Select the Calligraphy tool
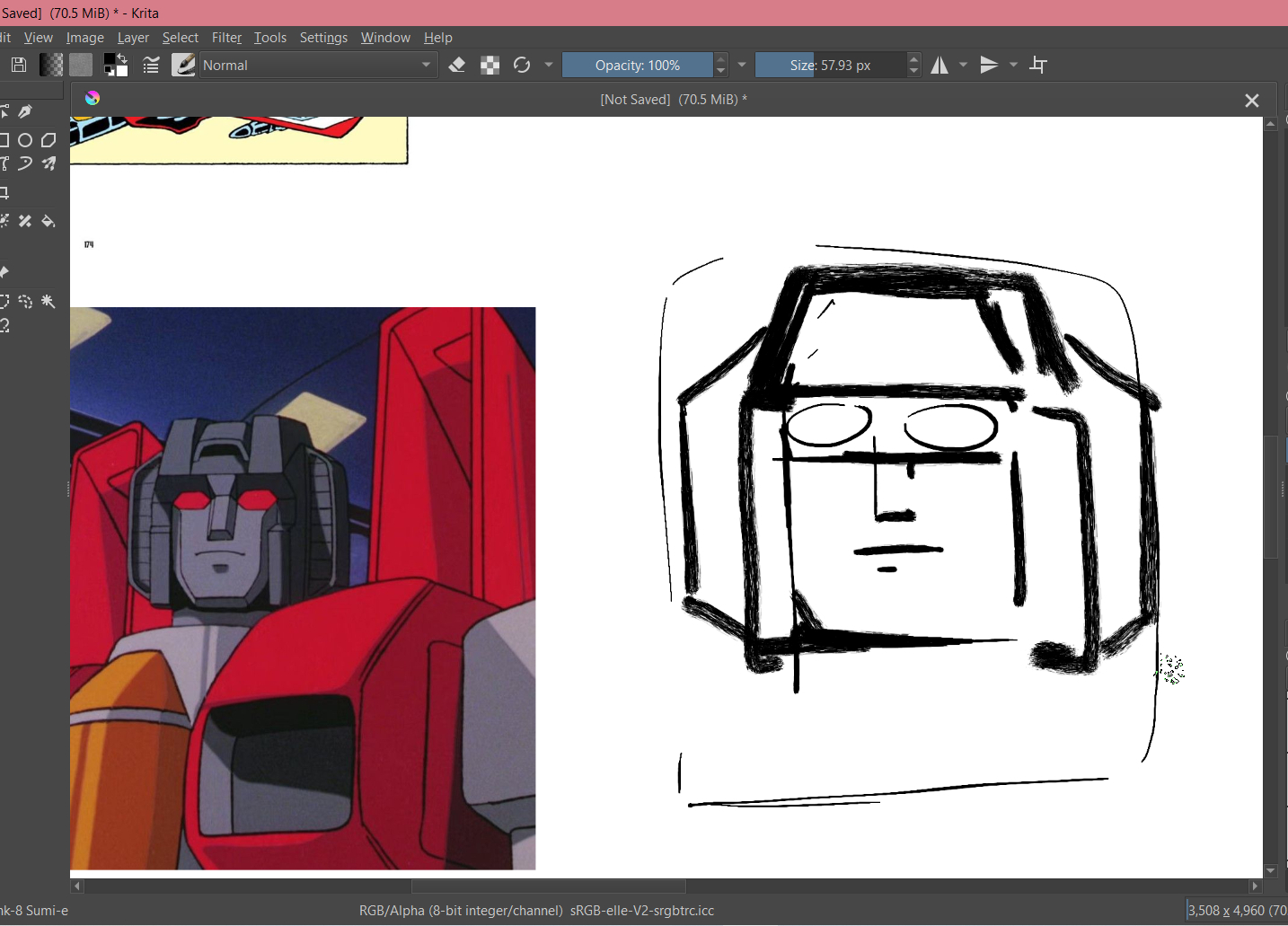The height and width of the screenshot is (926, 1288). coord(25,112)
